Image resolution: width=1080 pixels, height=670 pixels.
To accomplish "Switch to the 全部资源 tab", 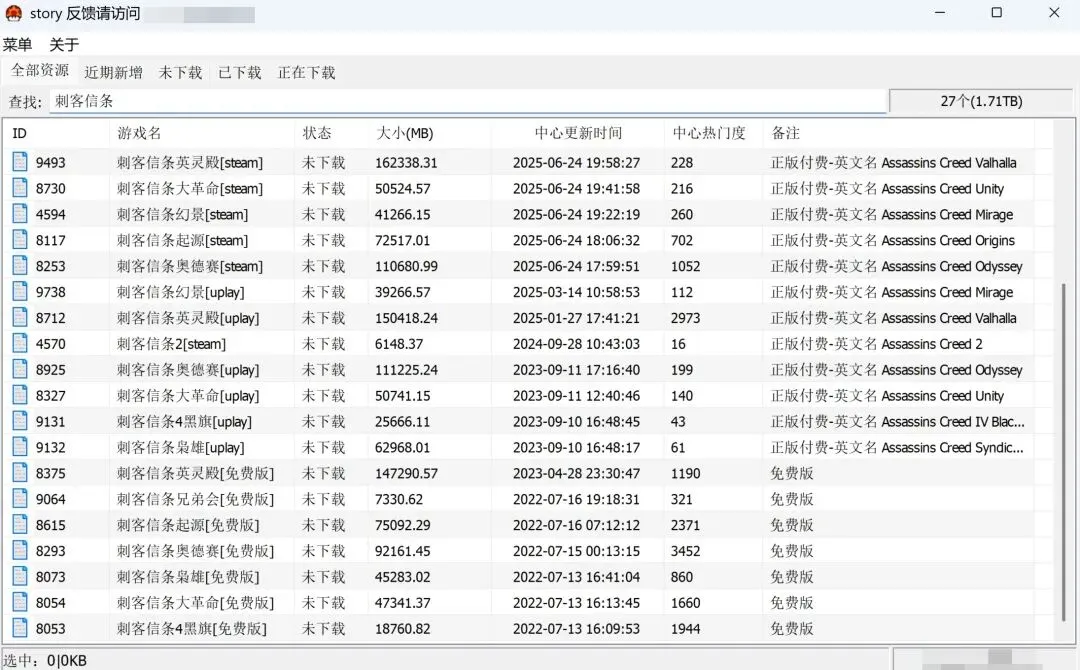I will [40, 71].
